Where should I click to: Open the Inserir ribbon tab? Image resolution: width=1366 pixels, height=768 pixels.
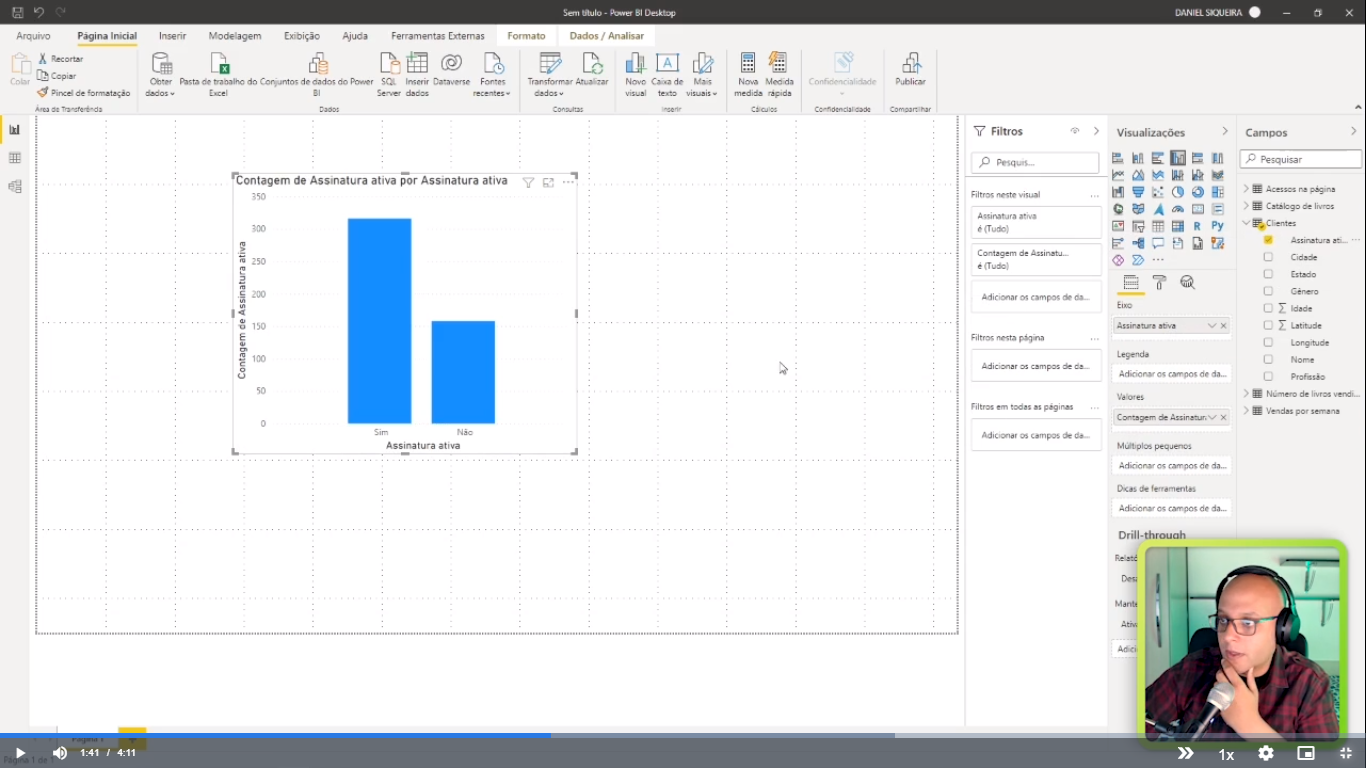(x=172, y=36)
